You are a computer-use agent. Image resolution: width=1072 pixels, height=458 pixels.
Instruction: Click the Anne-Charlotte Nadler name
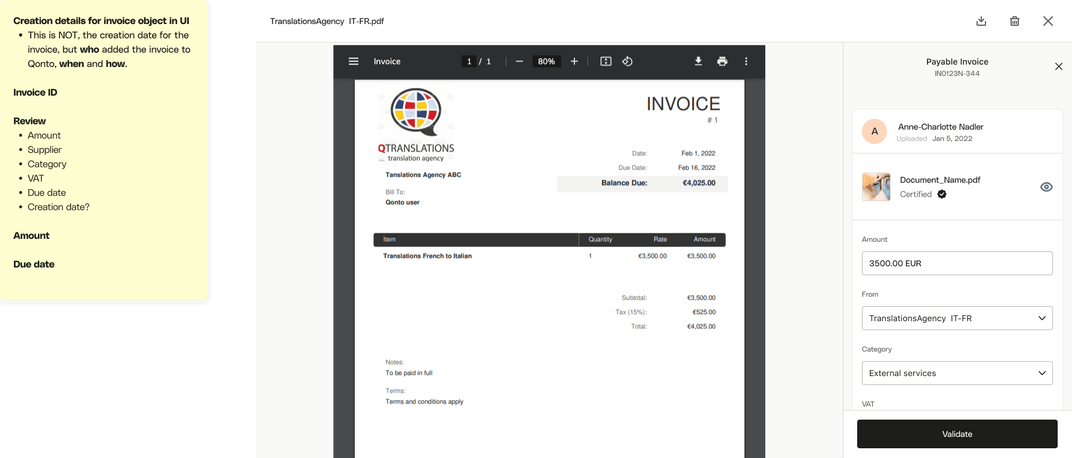tap(941, 126)
